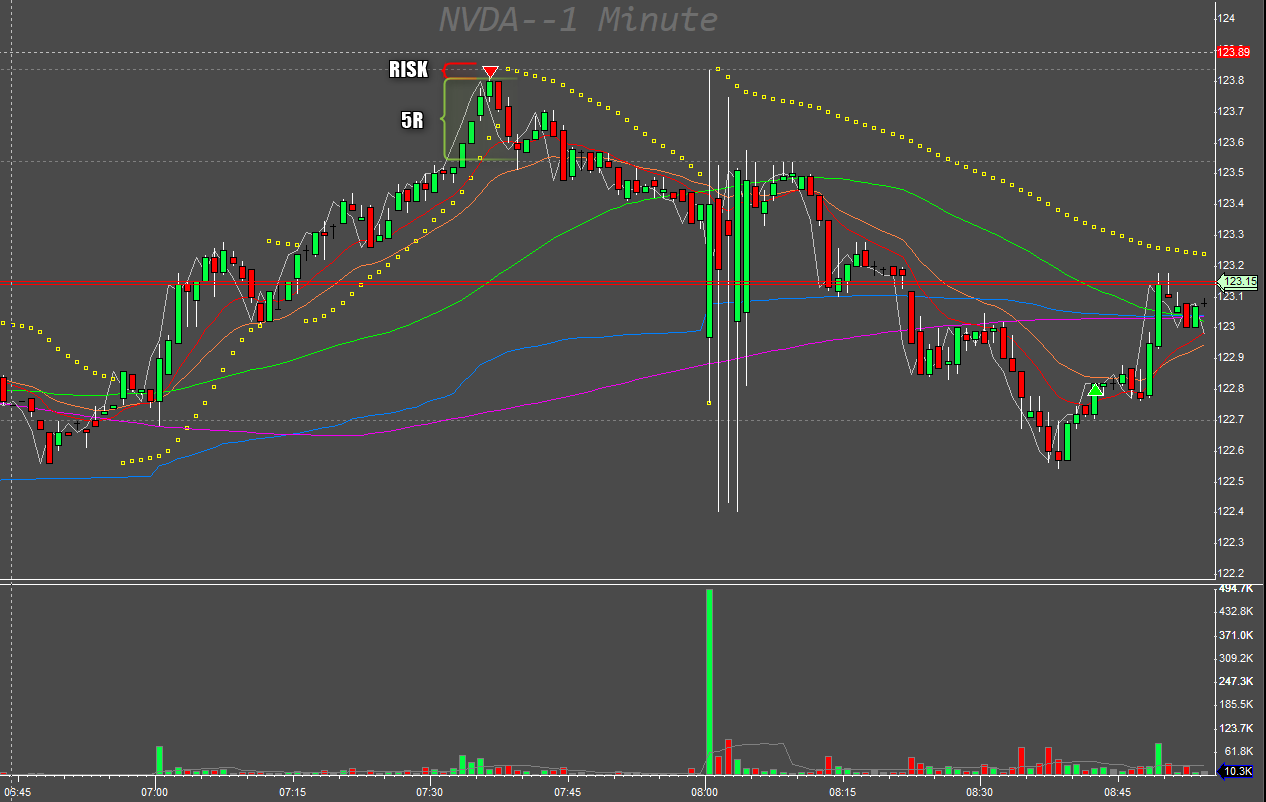Viewport: 1266px width, 802px height.
Task: Click the 123.7K volume axis label
Action: [1234, 728]
